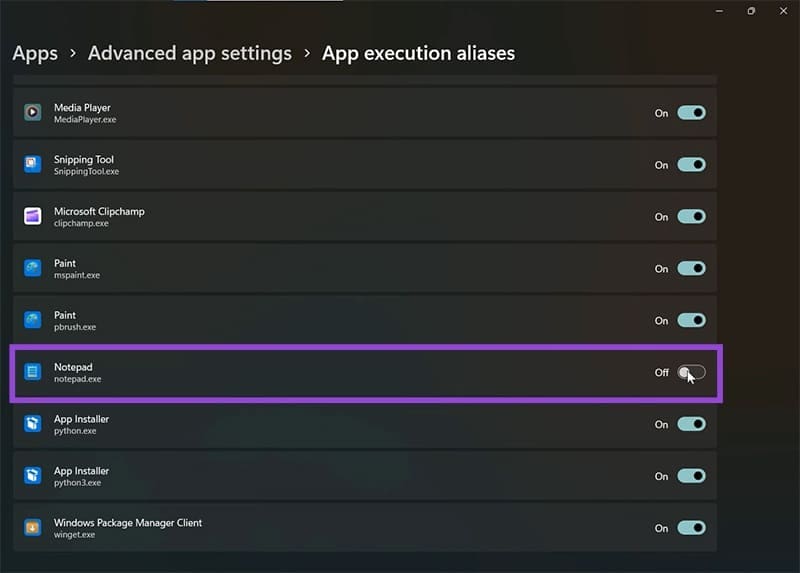This screenshot has height=573, width=800.
Task: Toggle off the mspaint.exe alias
Action: tap(691, 268)
